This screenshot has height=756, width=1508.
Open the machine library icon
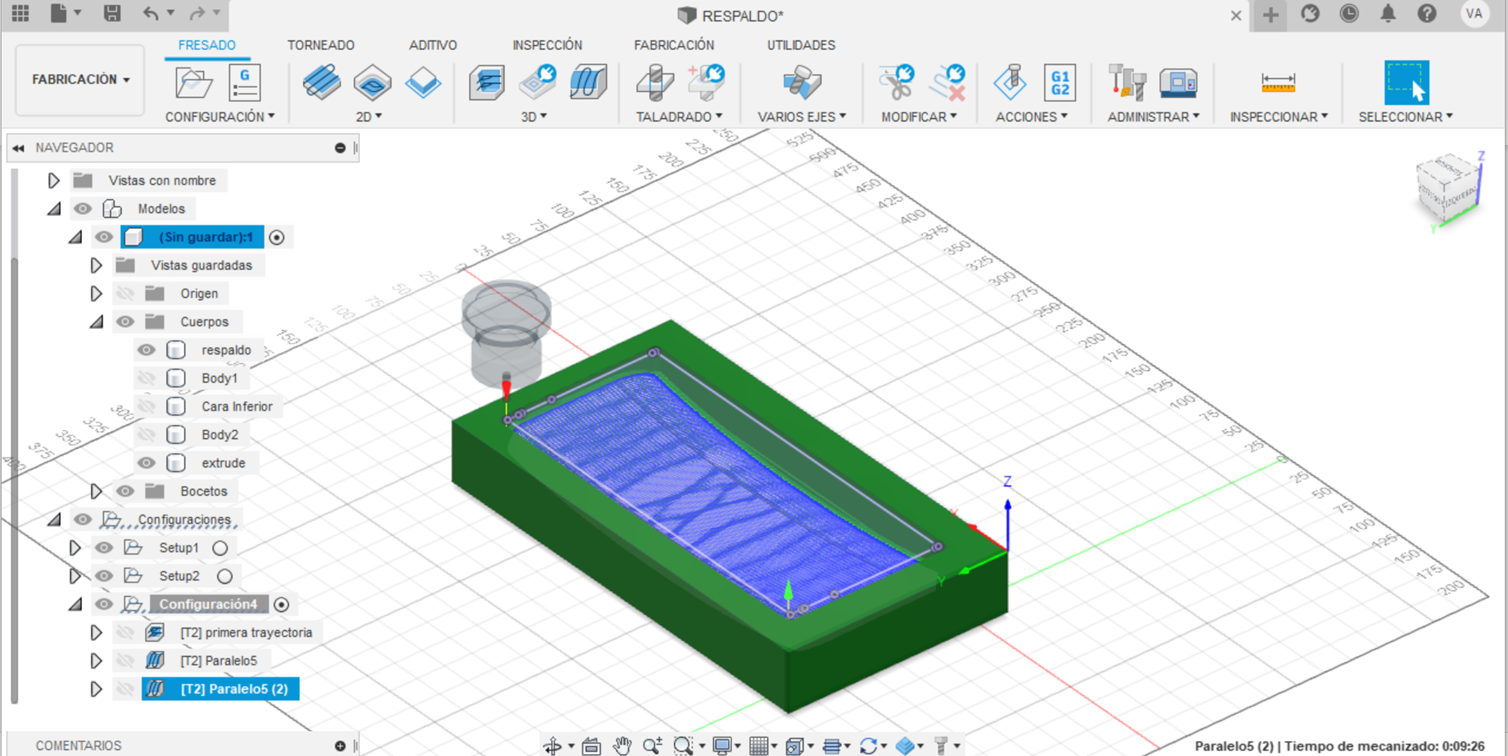coord(1179,82)
